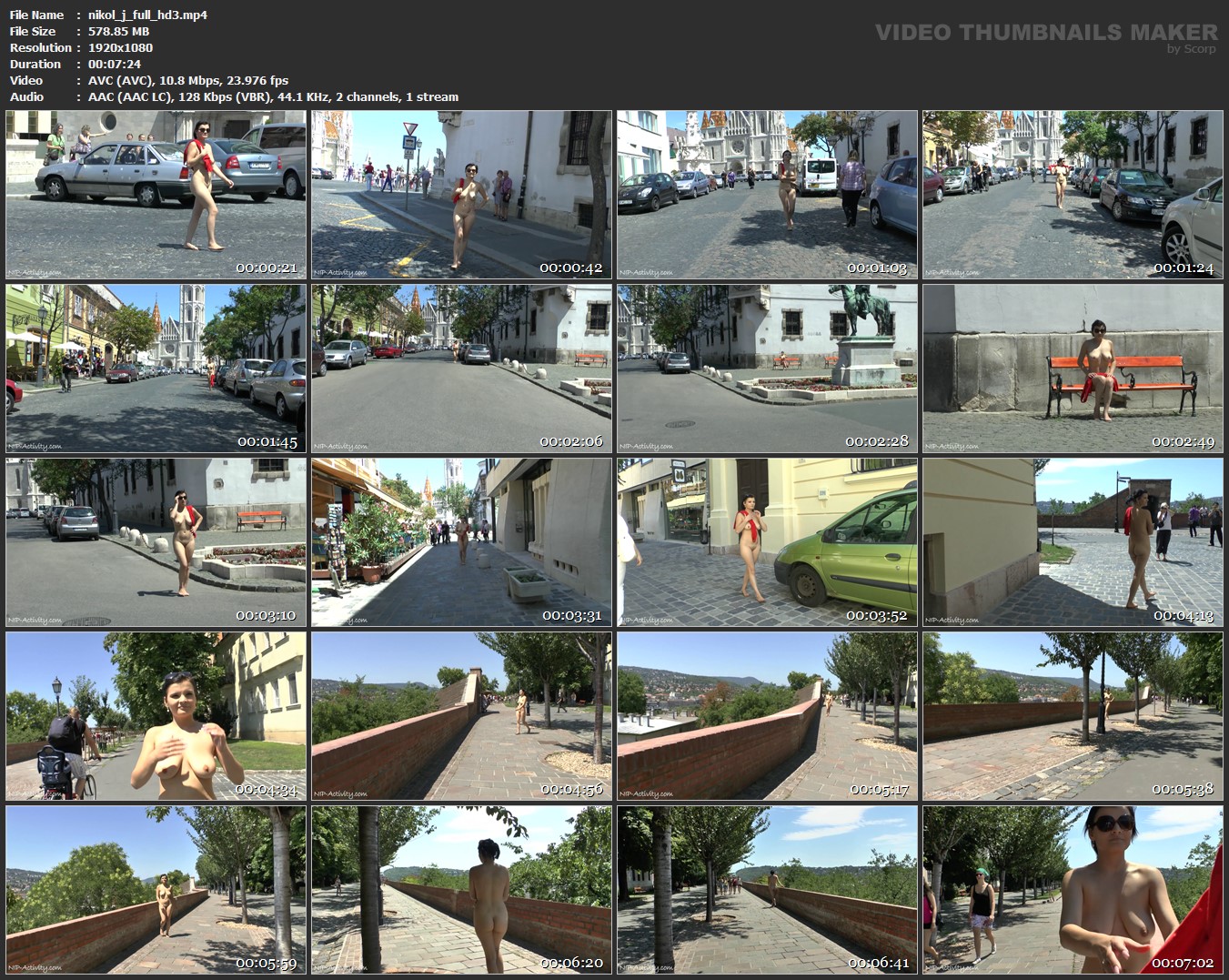
Task: Select the Duration value 00:07:24
Action: (115, 64)
